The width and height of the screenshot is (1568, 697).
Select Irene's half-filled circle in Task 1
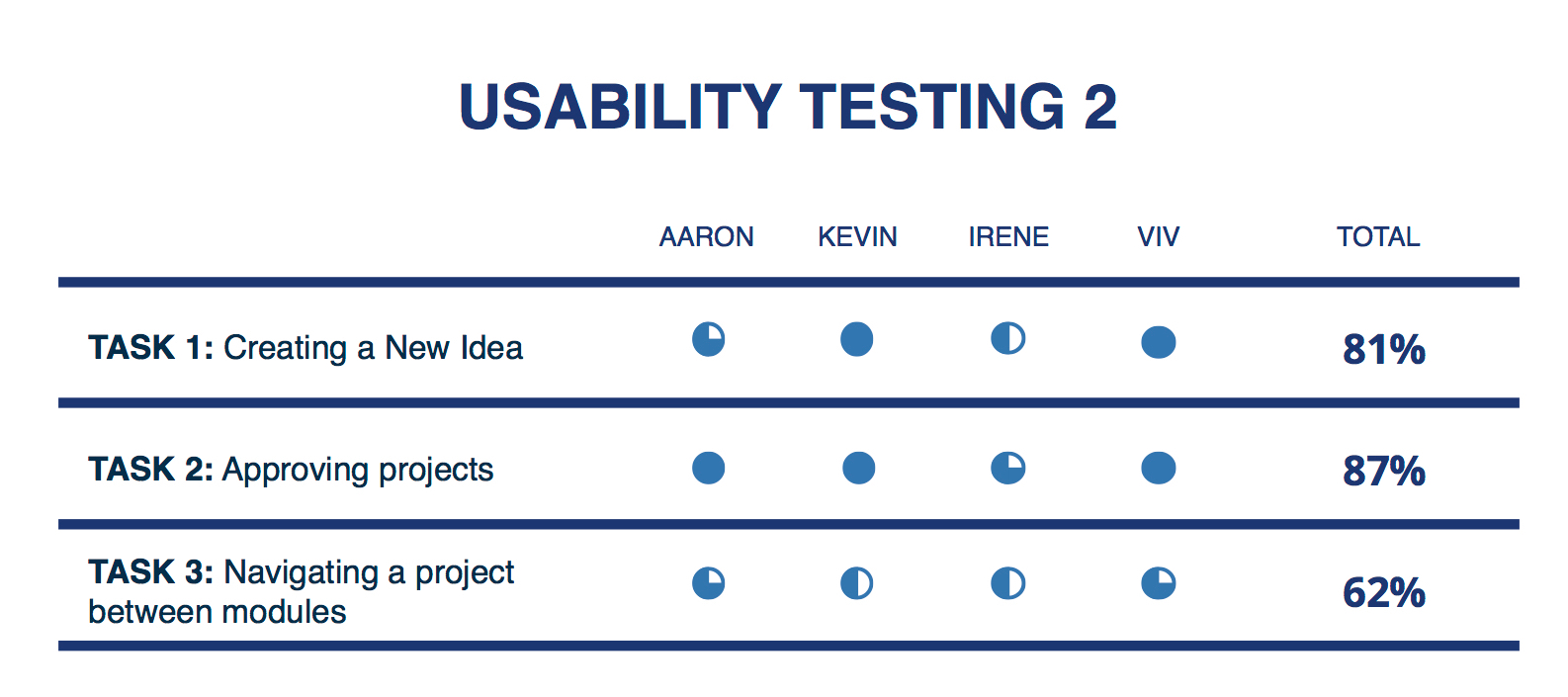pos(1008,338)
